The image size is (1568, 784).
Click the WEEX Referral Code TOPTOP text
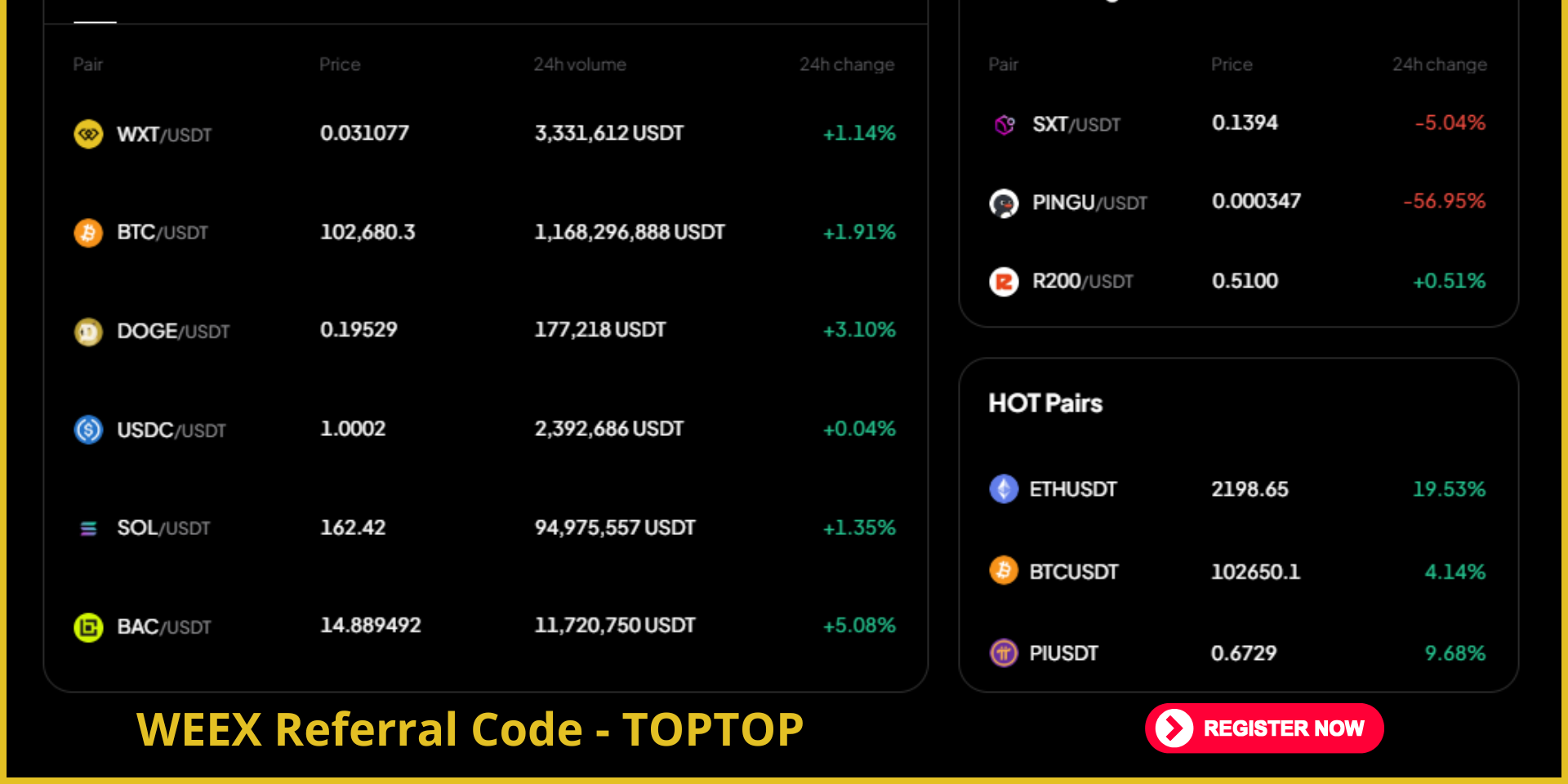[x=470, y=729]
